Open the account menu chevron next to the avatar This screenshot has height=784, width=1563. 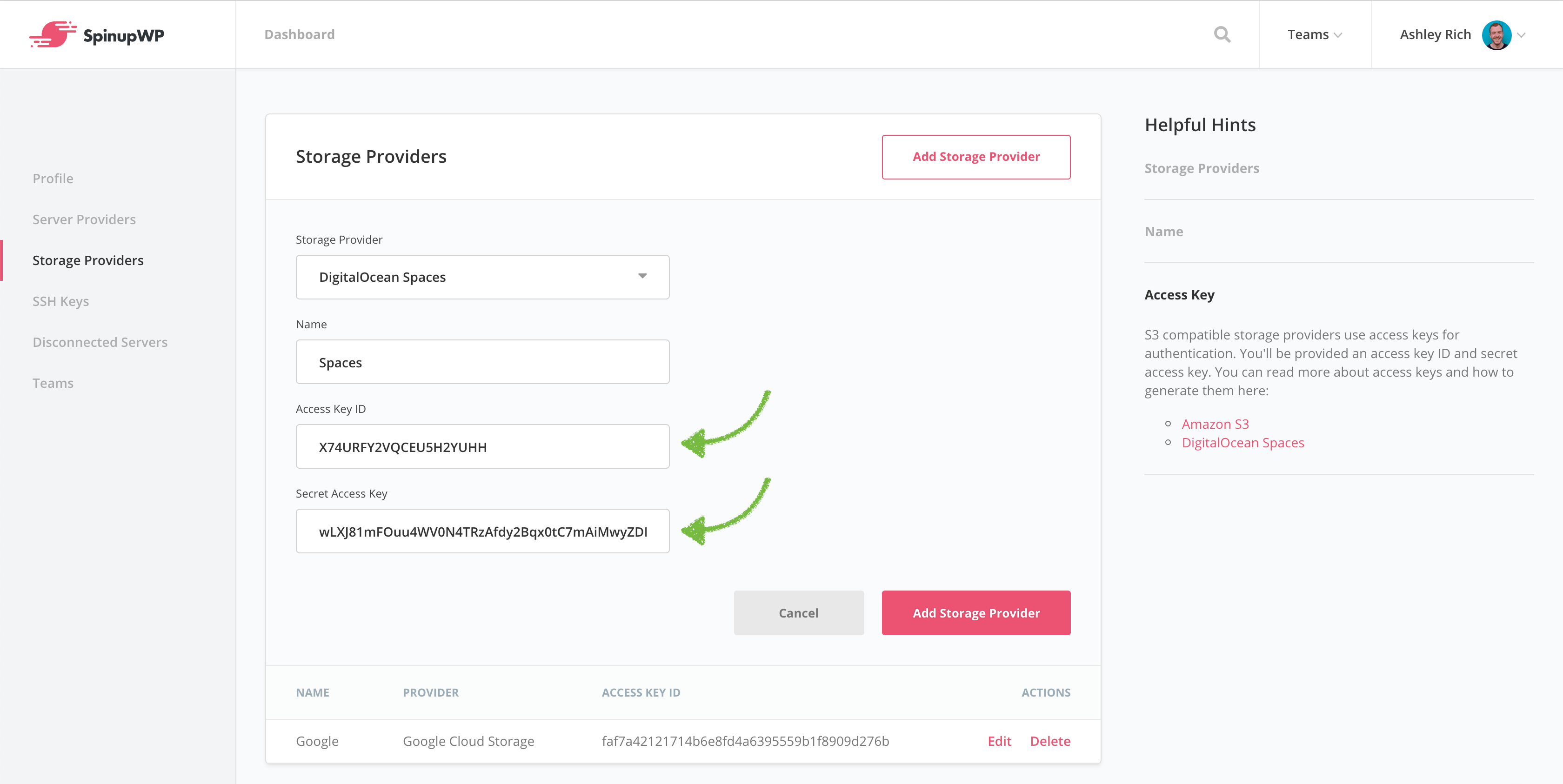pyautogui.click(x=1521, y=35)
